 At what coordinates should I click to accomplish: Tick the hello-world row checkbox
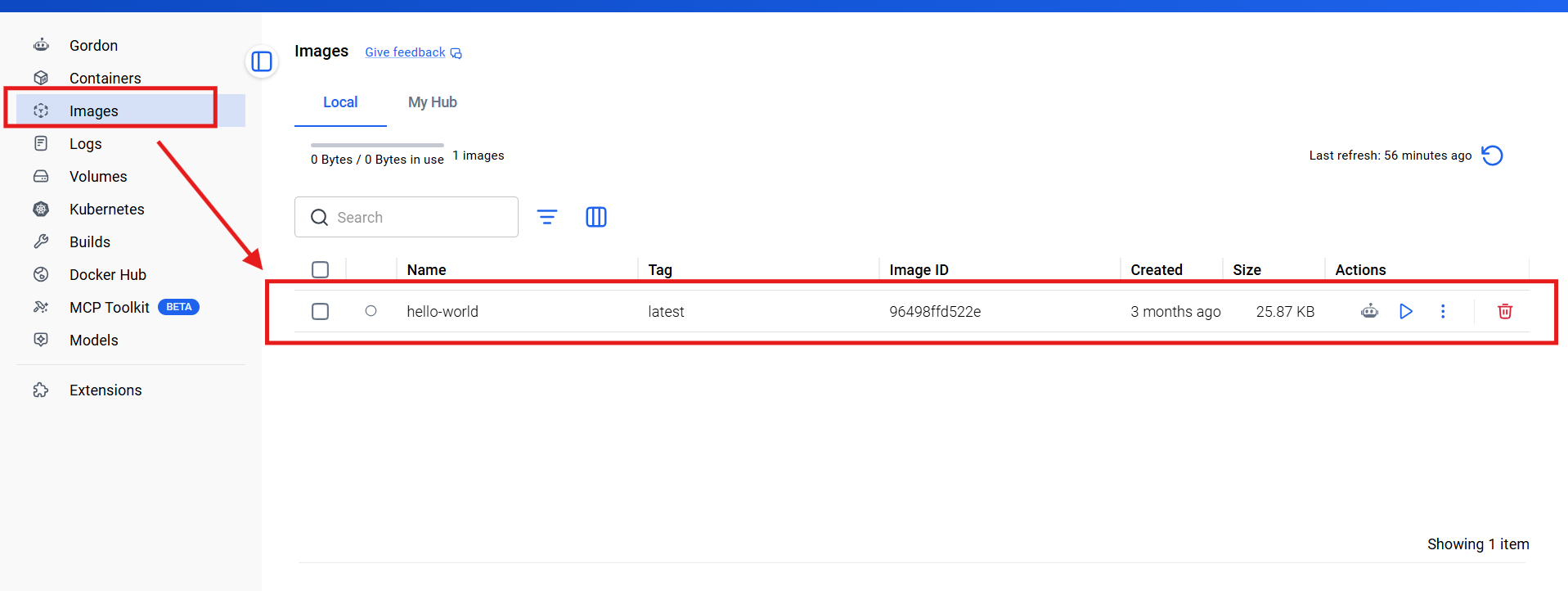321,311
